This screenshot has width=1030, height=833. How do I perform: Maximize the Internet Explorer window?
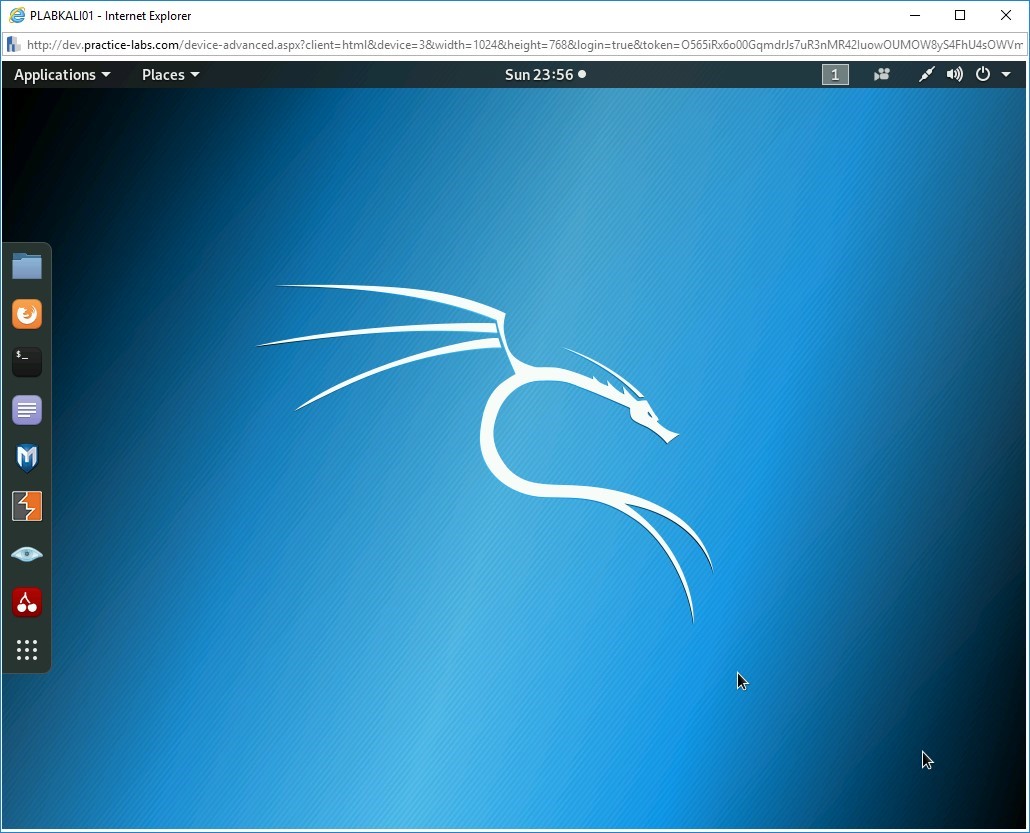[x=960, y=15]
